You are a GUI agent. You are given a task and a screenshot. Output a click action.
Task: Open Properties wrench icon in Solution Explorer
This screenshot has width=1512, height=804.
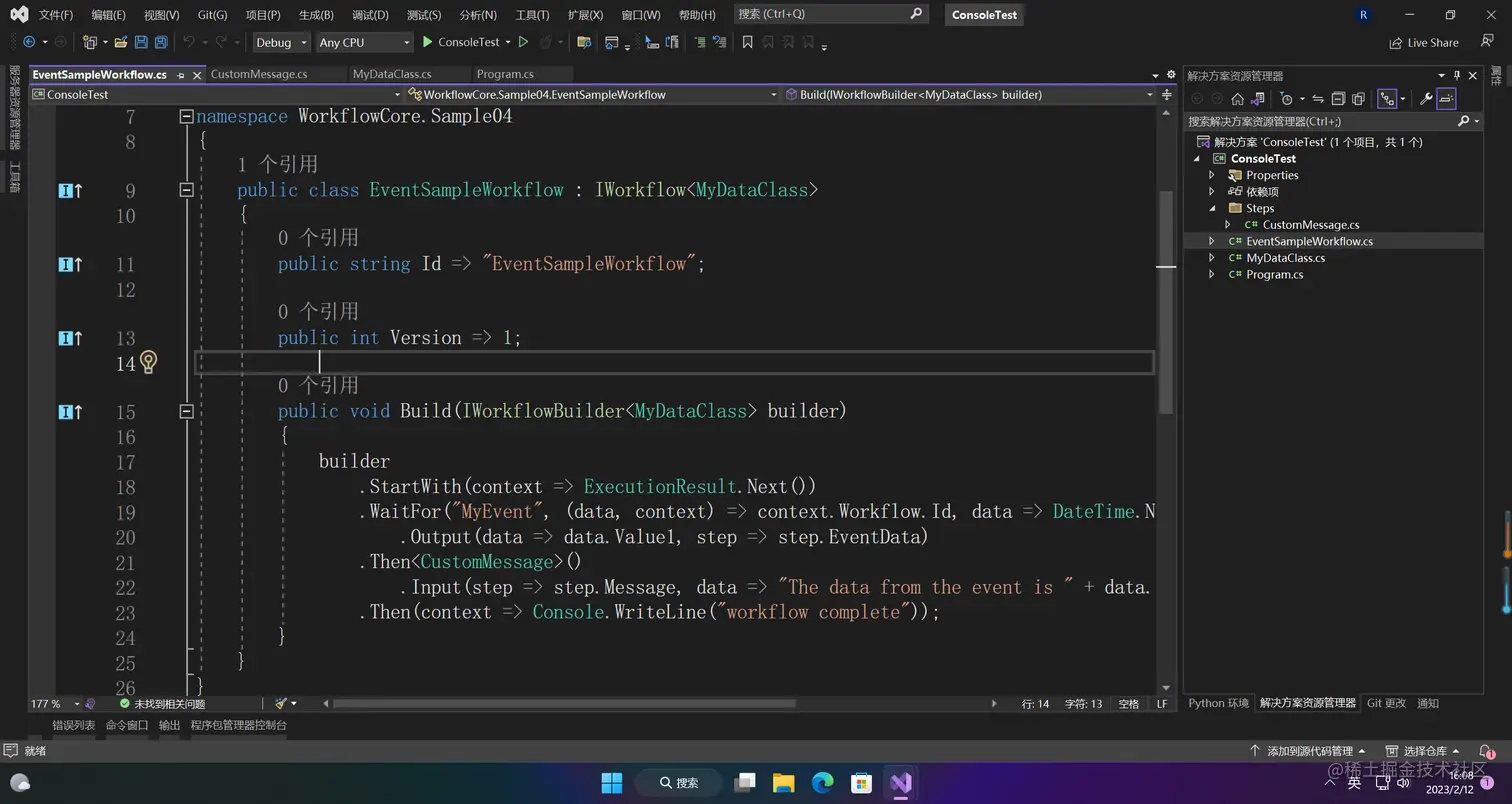(1426, 99)
